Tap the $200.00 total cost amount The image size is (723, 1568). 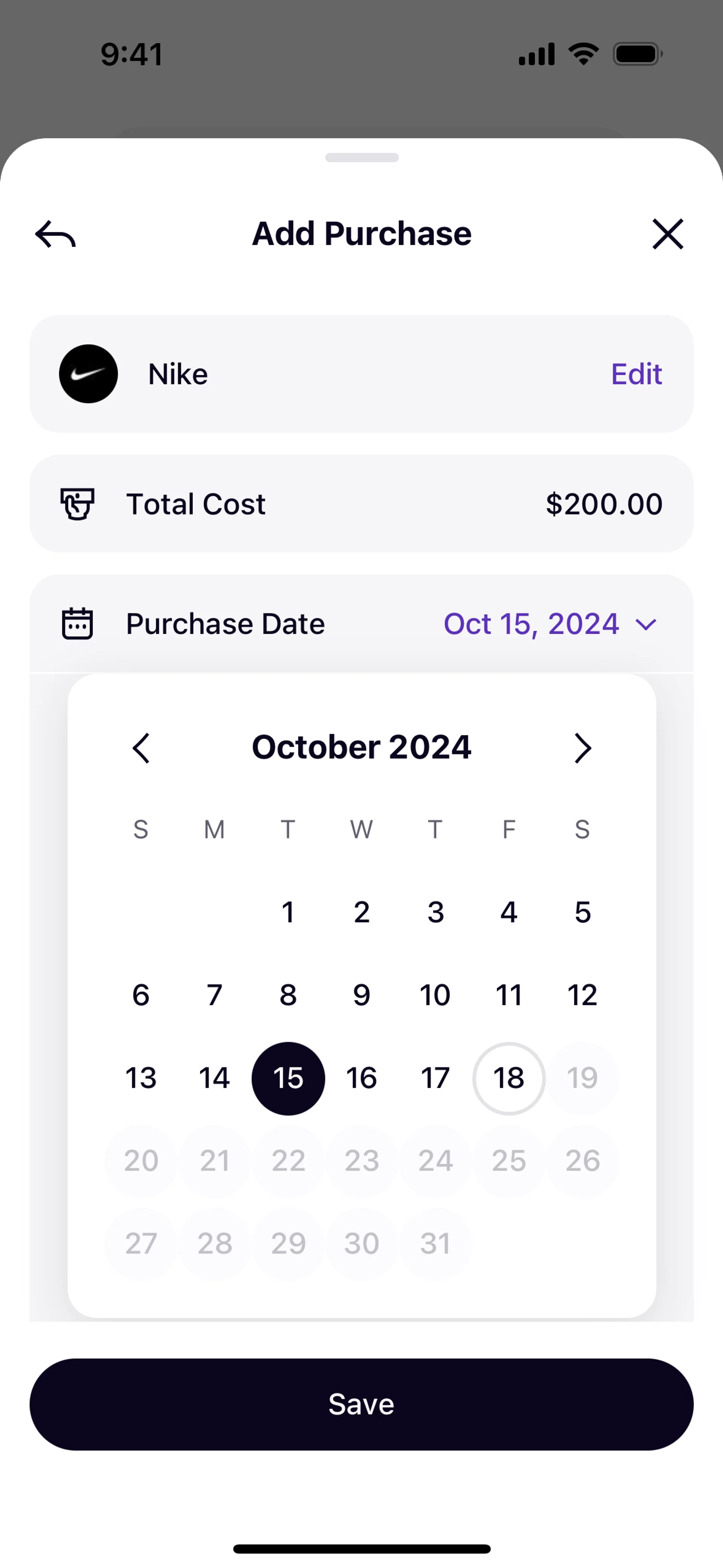point(604,504)
